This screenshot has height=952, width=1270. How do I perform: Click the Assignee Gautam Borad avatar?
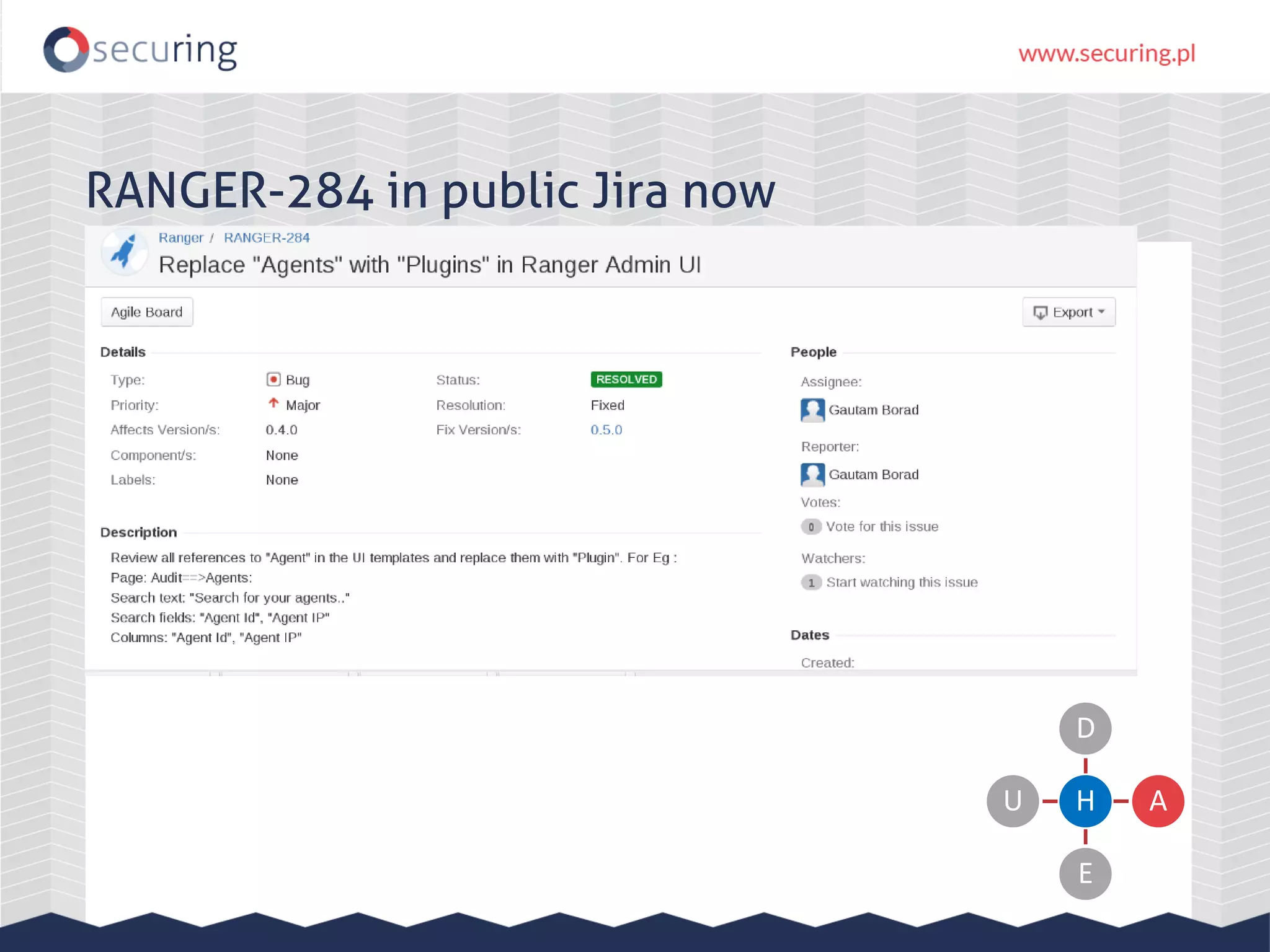point(812,410)
